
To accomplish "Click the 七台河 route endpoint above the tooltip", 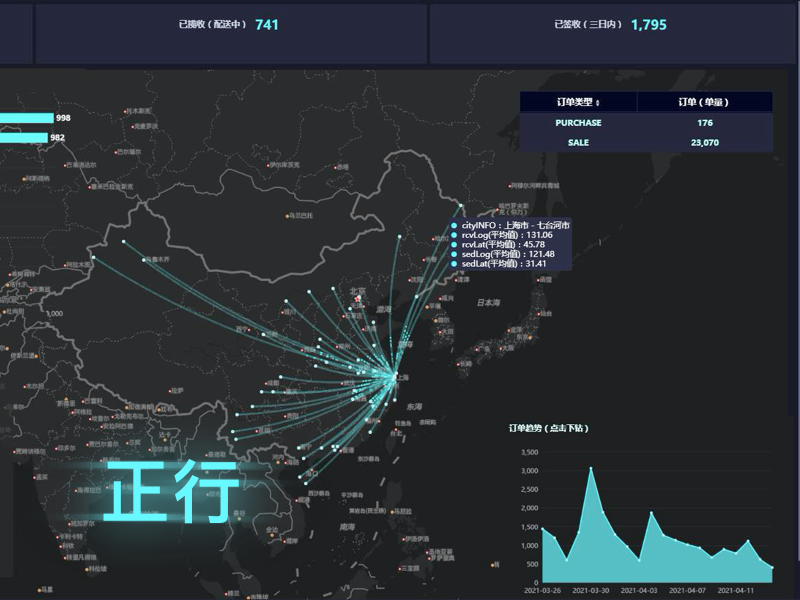I will [461, 206].
